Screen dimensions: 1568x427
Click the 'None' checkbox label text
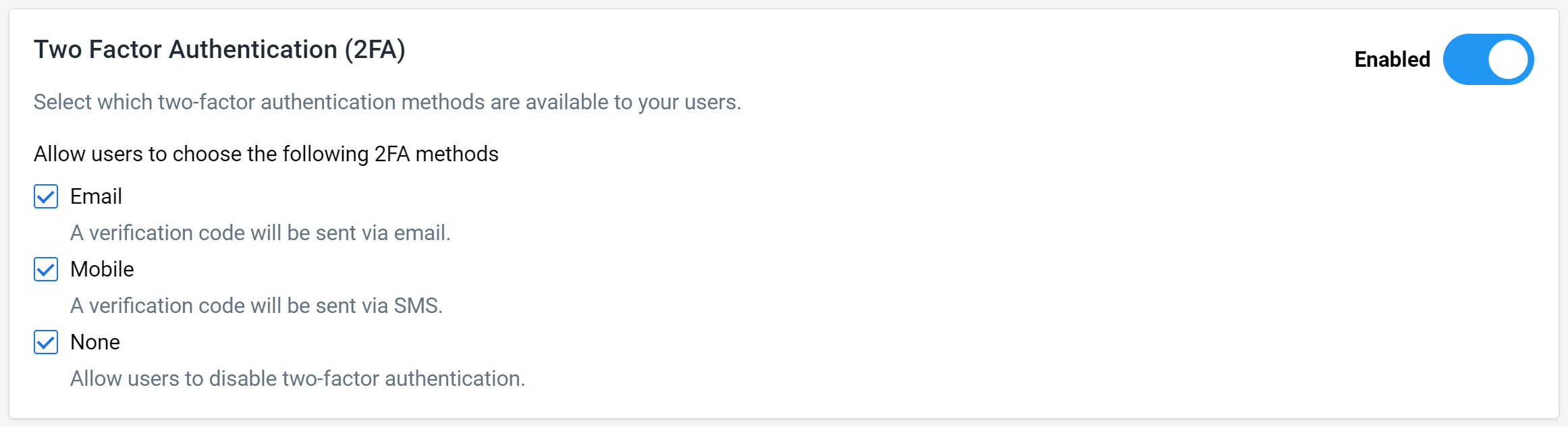(x=95, y=342)
